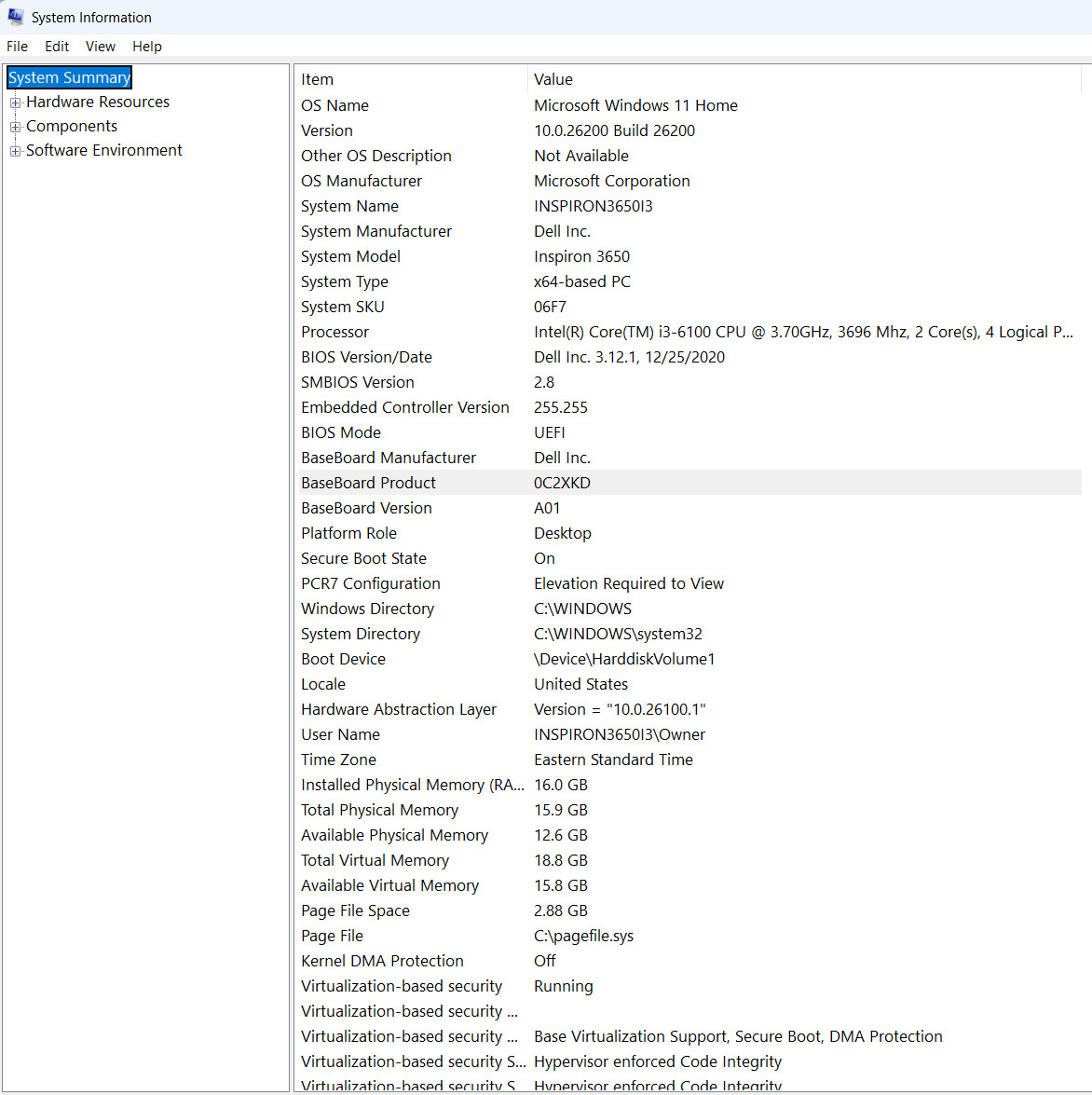Select the Hardware Resources tree item
The height and width of the screenshot is (1095, 1092).
point(98,102)
